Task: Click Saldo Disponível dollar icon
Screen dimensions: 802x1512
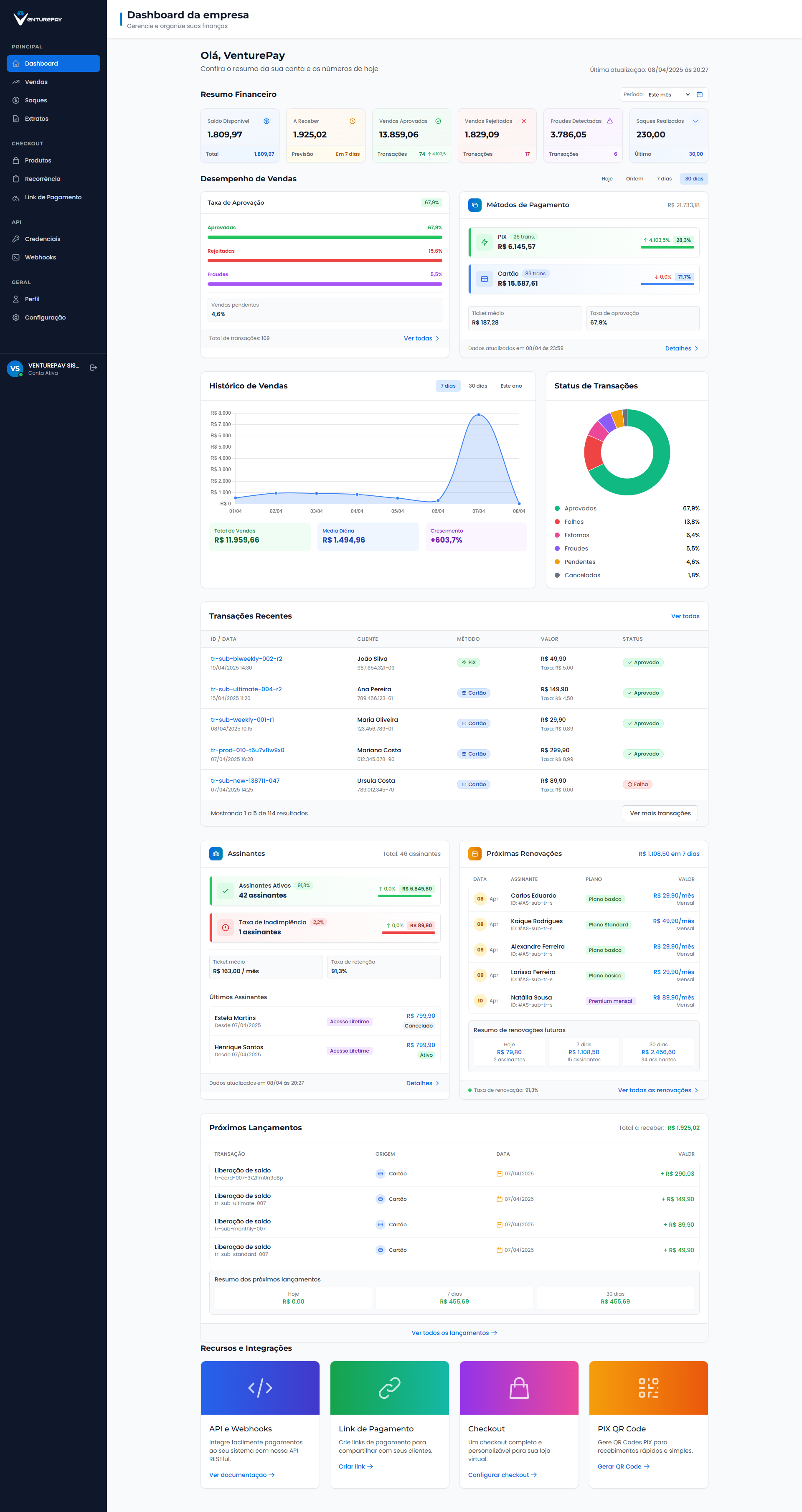Action: pyautogui.click(x=266, y=122)
